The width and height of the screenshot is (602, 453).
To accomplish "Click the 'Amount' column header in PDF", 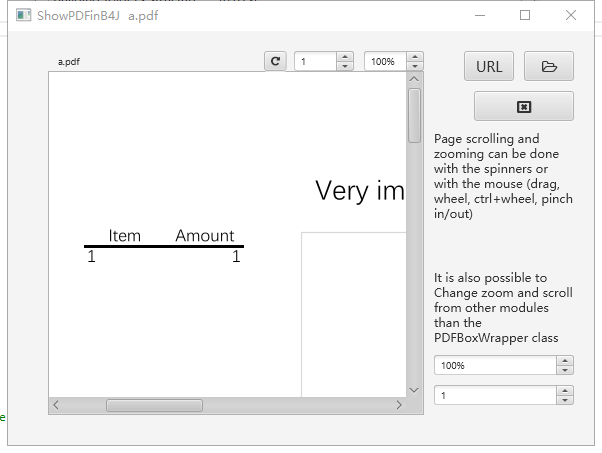I will [x=205, y=235].
